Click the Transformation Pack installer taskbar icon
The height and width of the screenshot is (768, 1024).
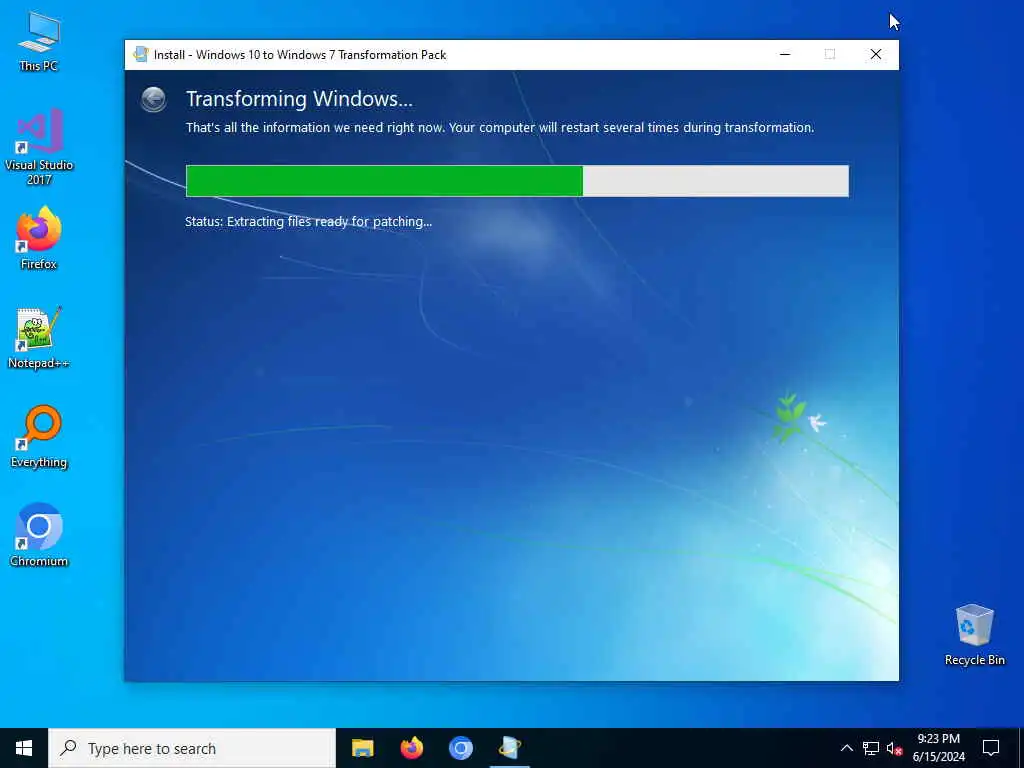509,748
